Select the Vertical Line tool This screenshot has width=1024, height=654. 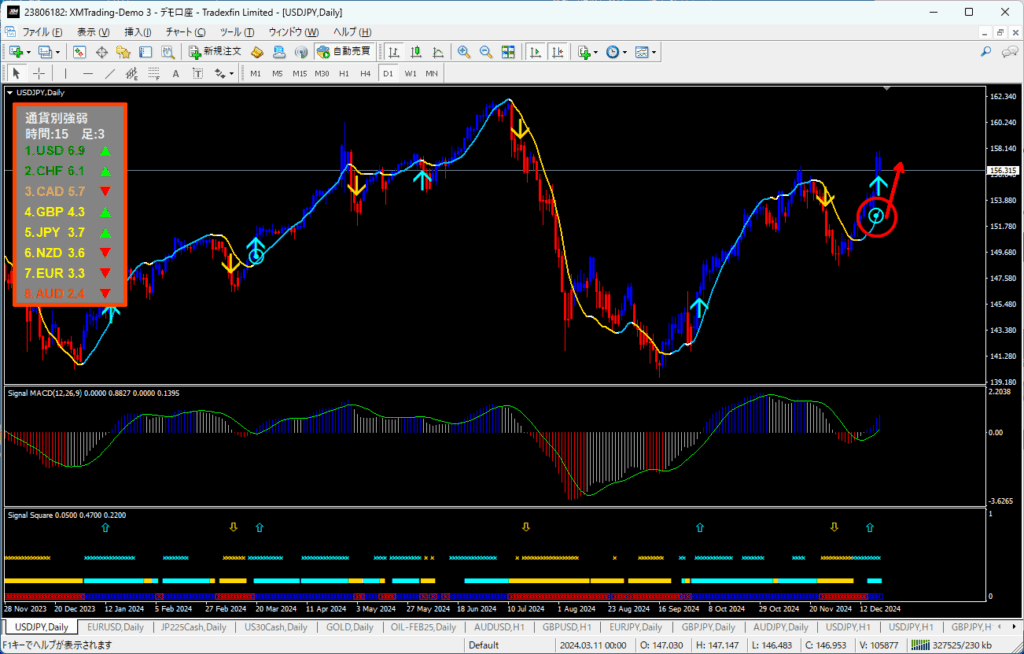tap(65, 73)
